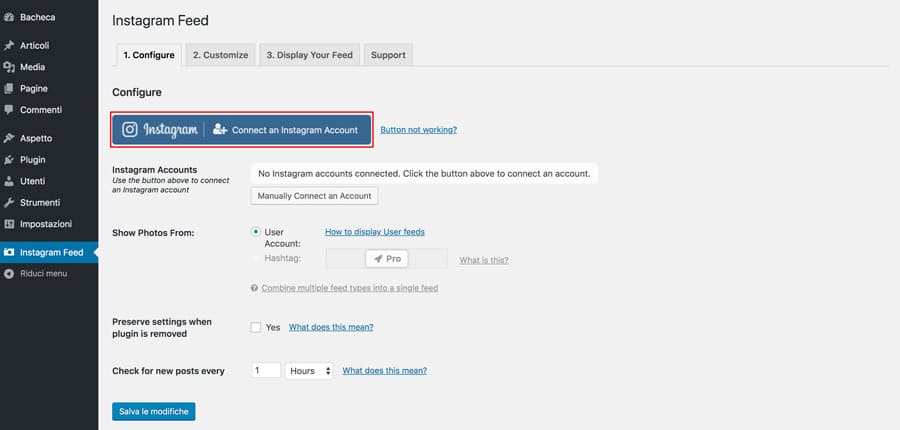
Task: Click the Articoli pin icon
Action: tap(9, 45)
